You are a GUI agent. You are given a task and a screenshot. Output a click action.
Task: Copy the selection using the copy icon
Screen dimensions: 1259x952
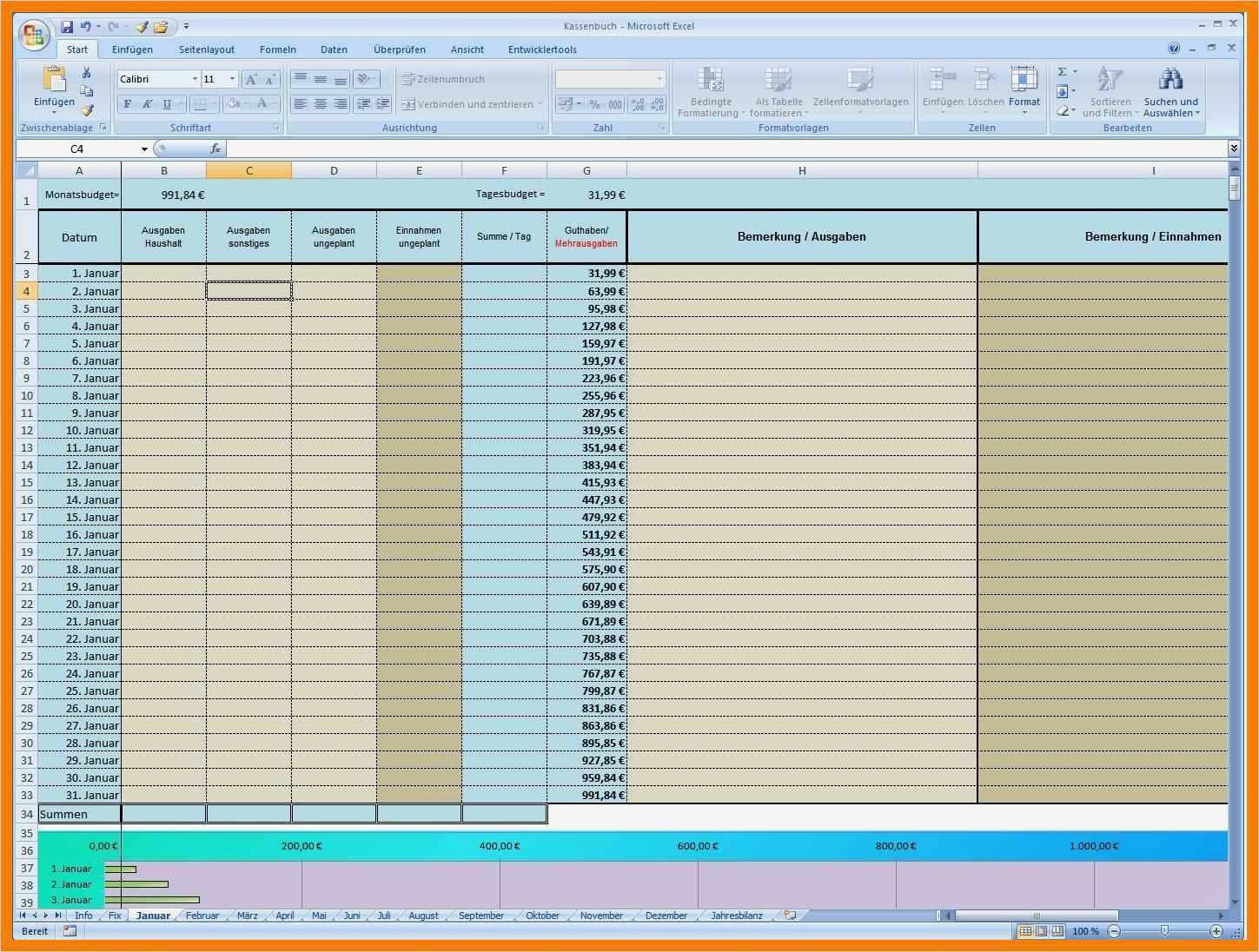coord(87,91)
